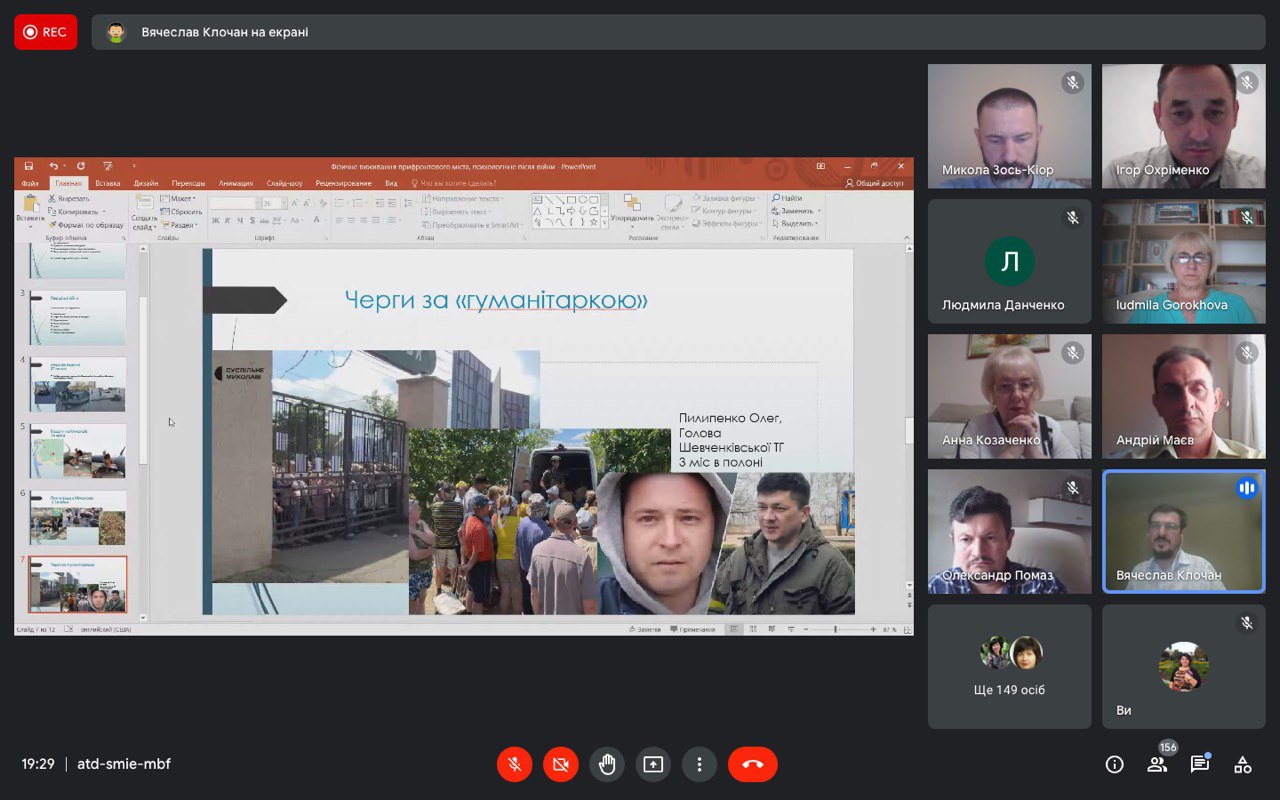
Task: Open the Заменить replace dropdown
Action: coord(797,211)
